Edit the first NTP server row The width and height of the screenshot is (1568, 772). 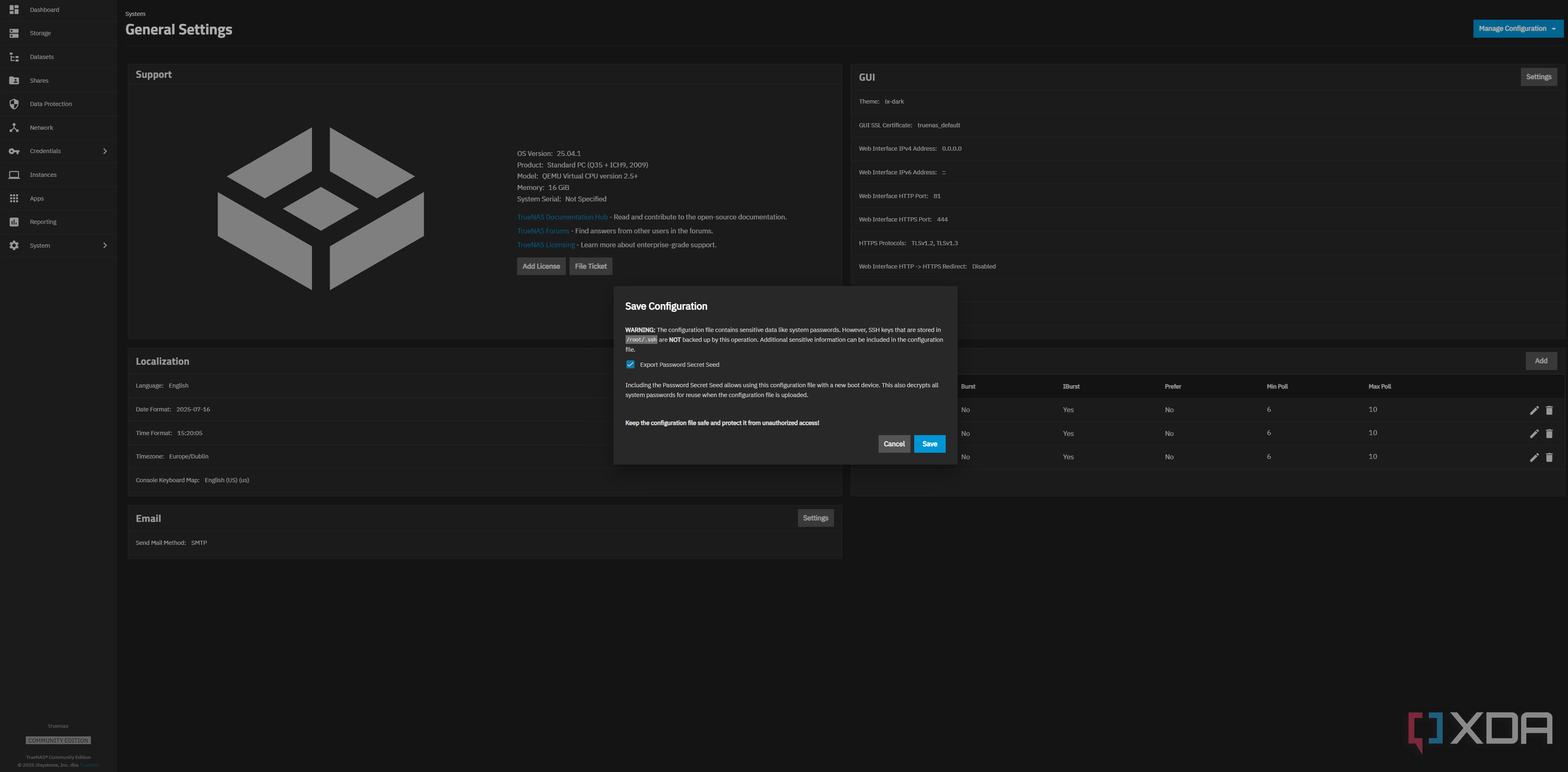(1534, 410)
